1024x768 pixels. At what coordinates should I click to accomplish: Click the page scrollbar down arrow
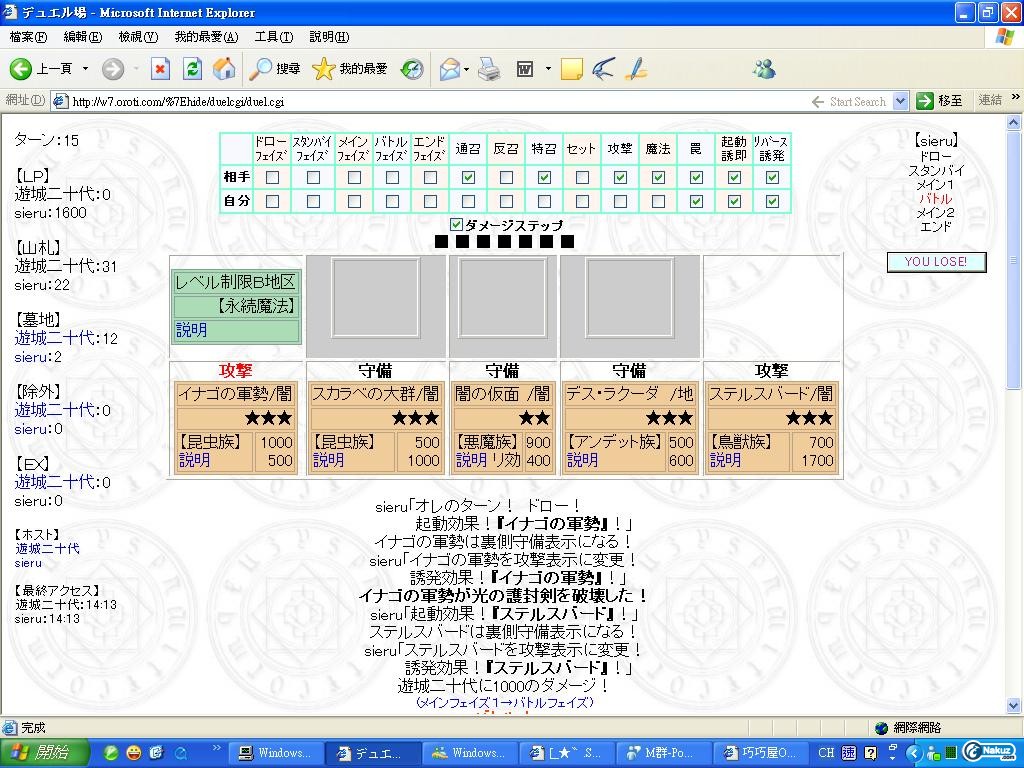1014,705
